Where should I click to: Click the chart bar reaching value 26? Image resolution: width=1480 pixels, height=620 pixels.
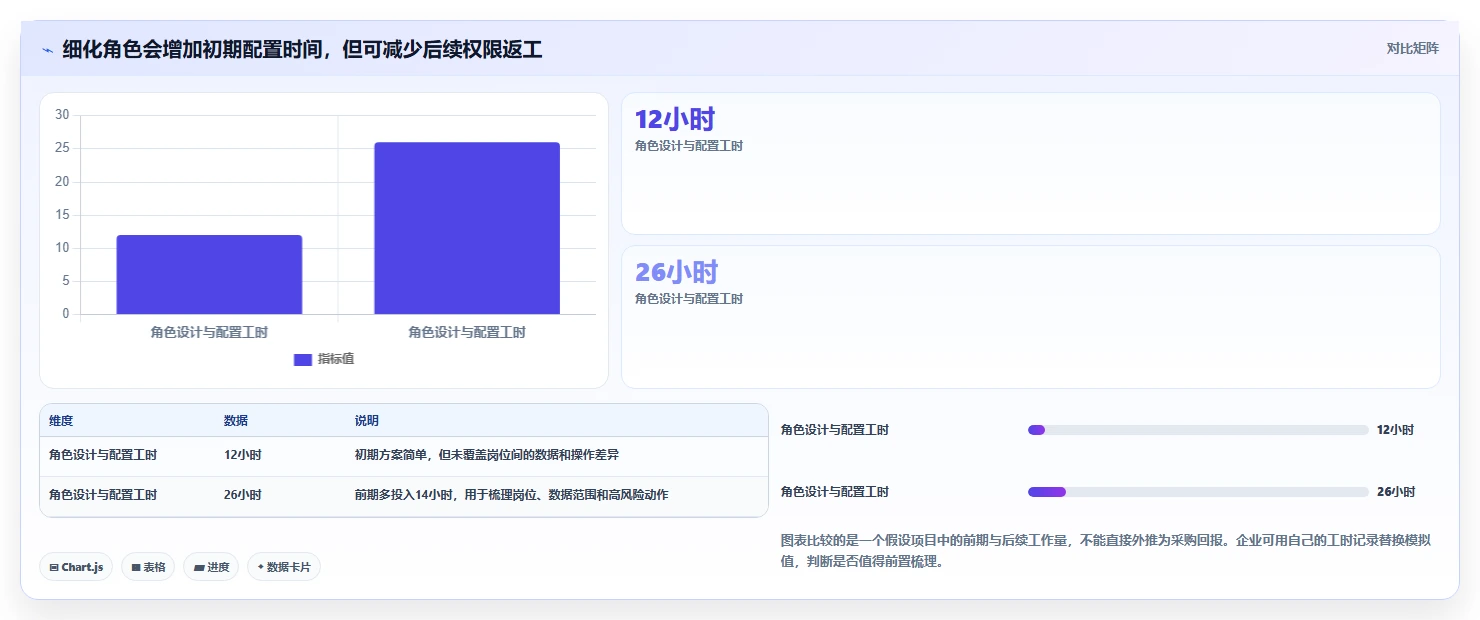467,228
